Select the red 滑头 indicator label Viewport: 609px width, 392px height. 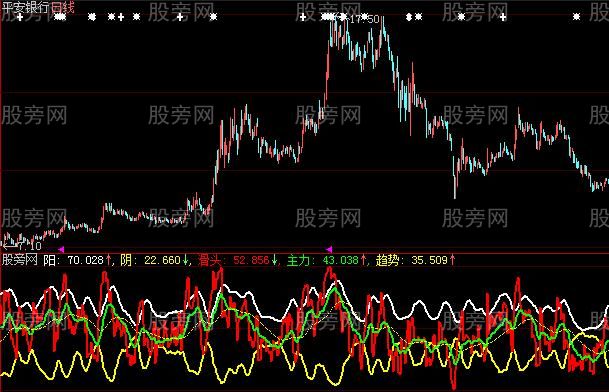(210, 260)
